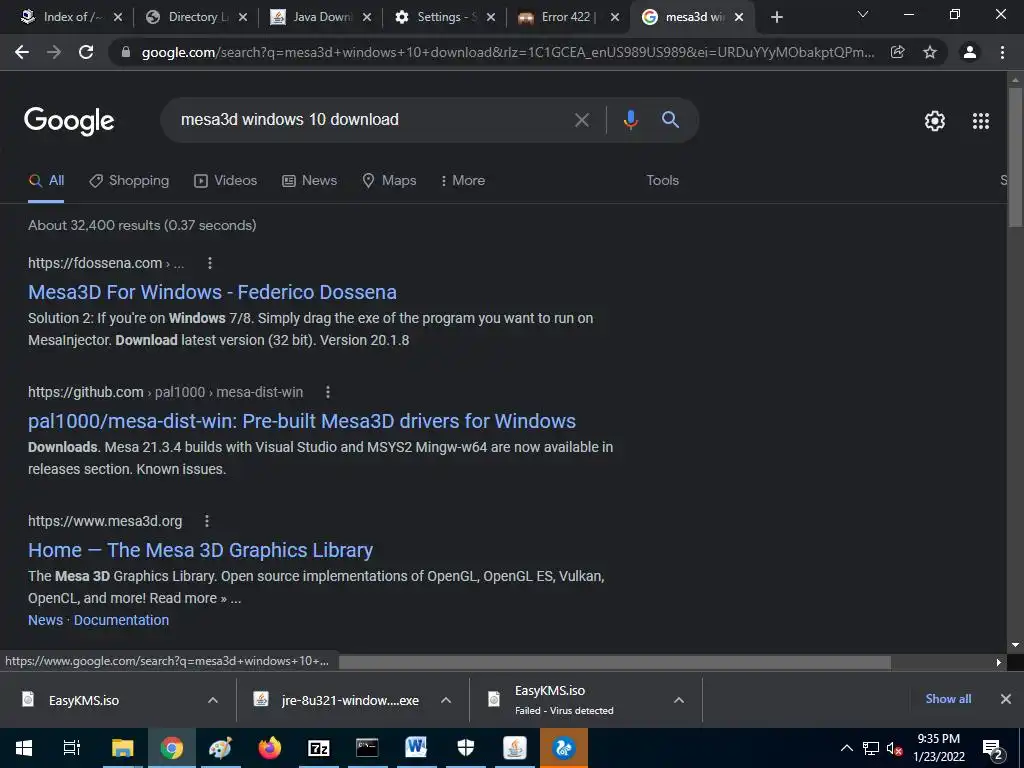Close the Error 422 tab

[x=615, y=18]
